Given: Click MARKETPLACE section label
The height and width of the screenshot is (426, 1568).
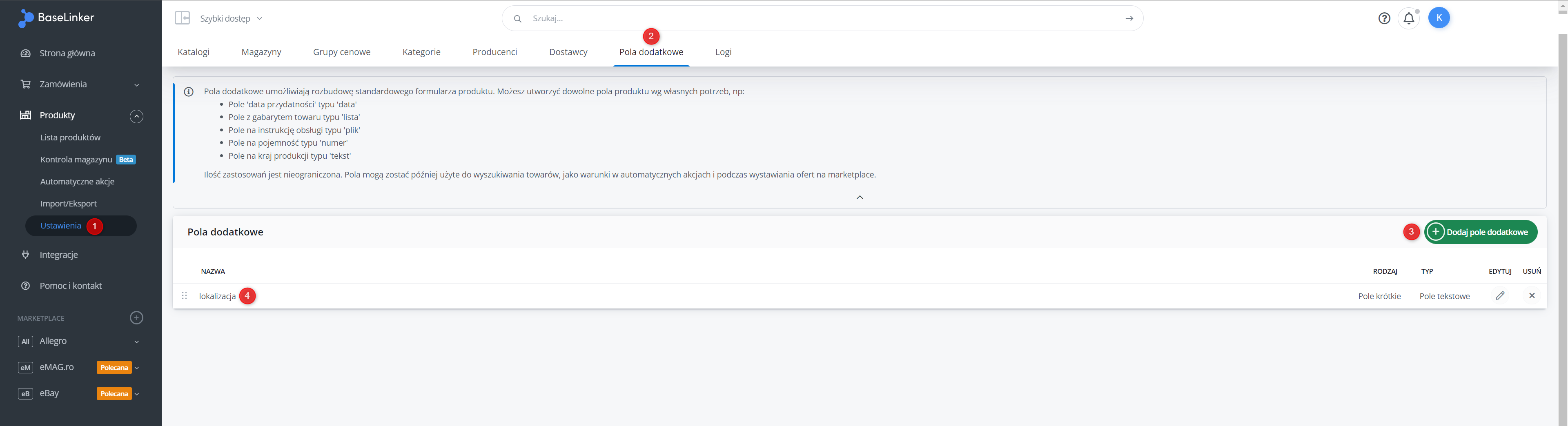Looking at the screenshot, I should click(x=41, y=318).
